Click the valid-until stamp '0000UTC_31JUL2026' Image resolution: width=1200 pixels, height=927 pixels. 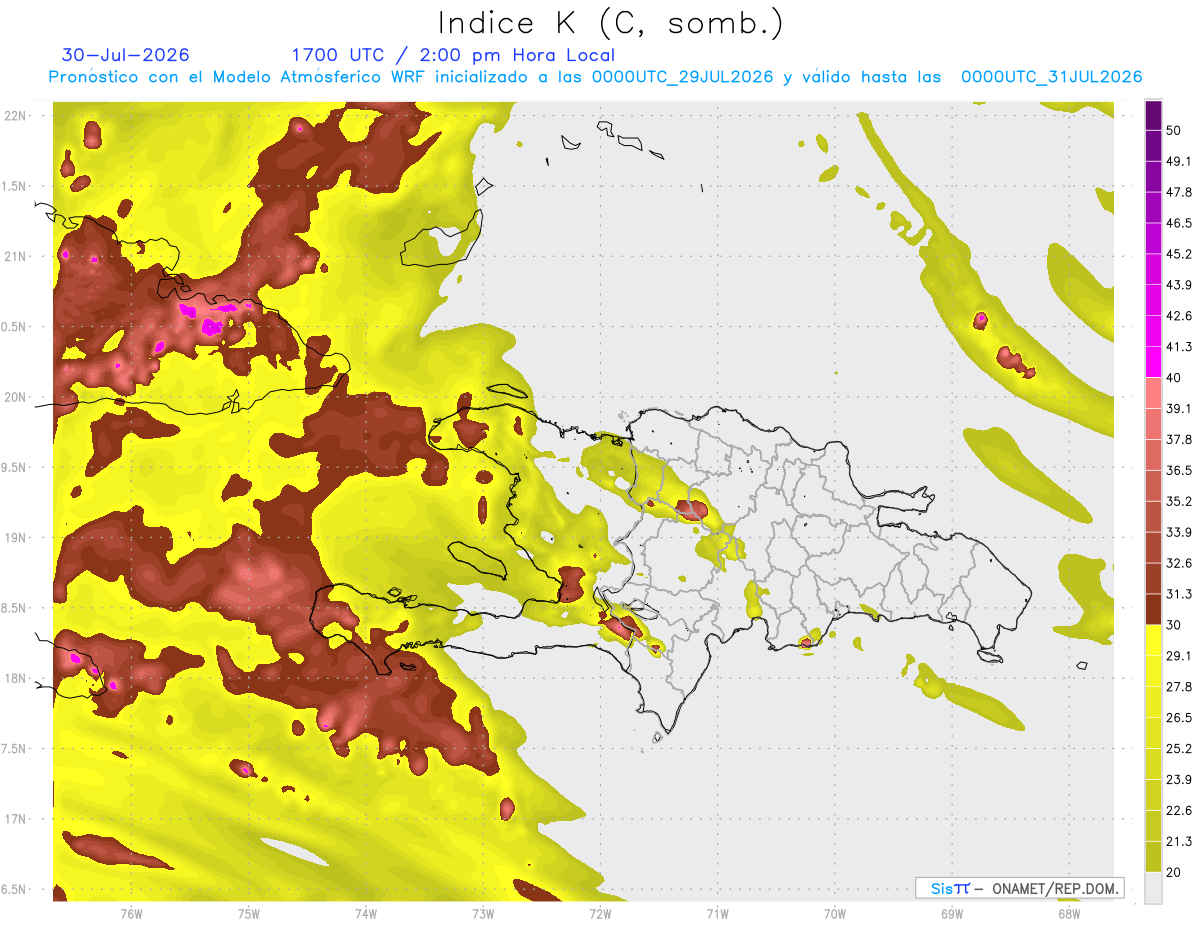coord(1051,77)
